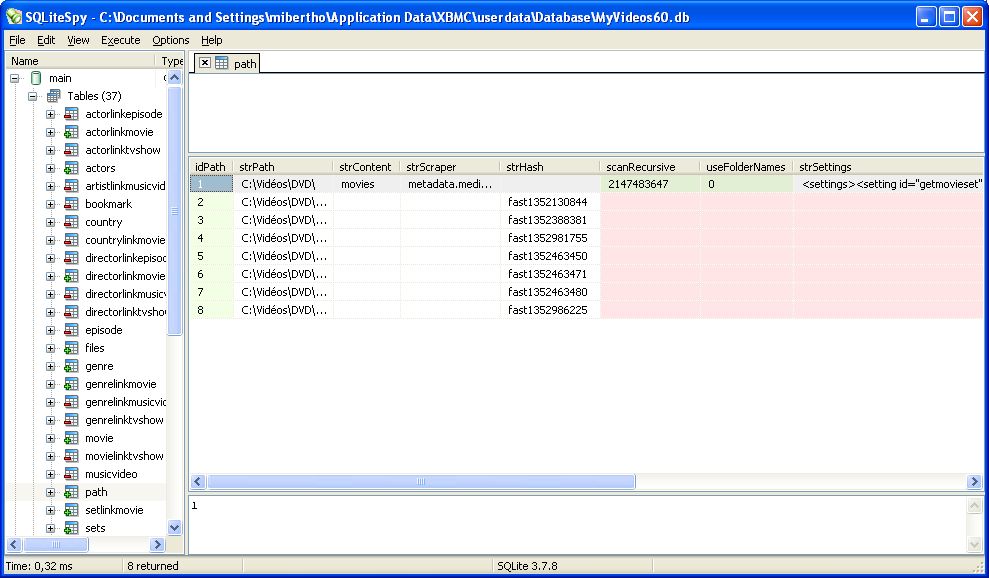
Task: Select the scanRecursive value 2147483647
Action: click(x=650, y=184)
